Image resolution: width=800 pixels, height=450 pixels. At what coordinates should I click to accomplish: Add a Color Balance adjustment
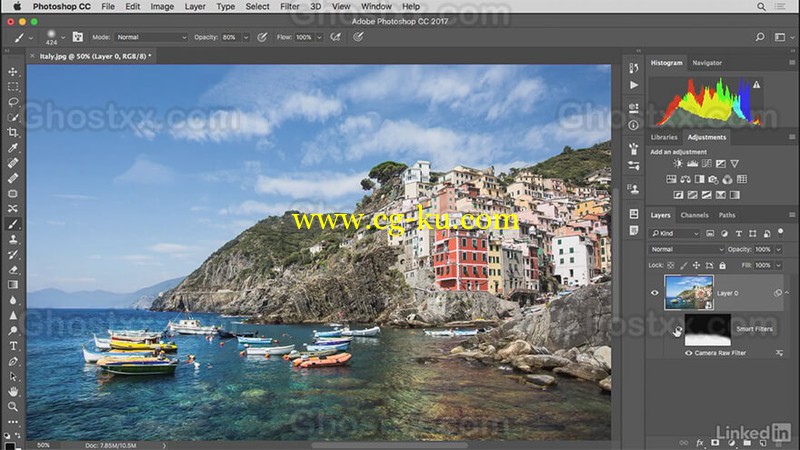pos(685,179)
